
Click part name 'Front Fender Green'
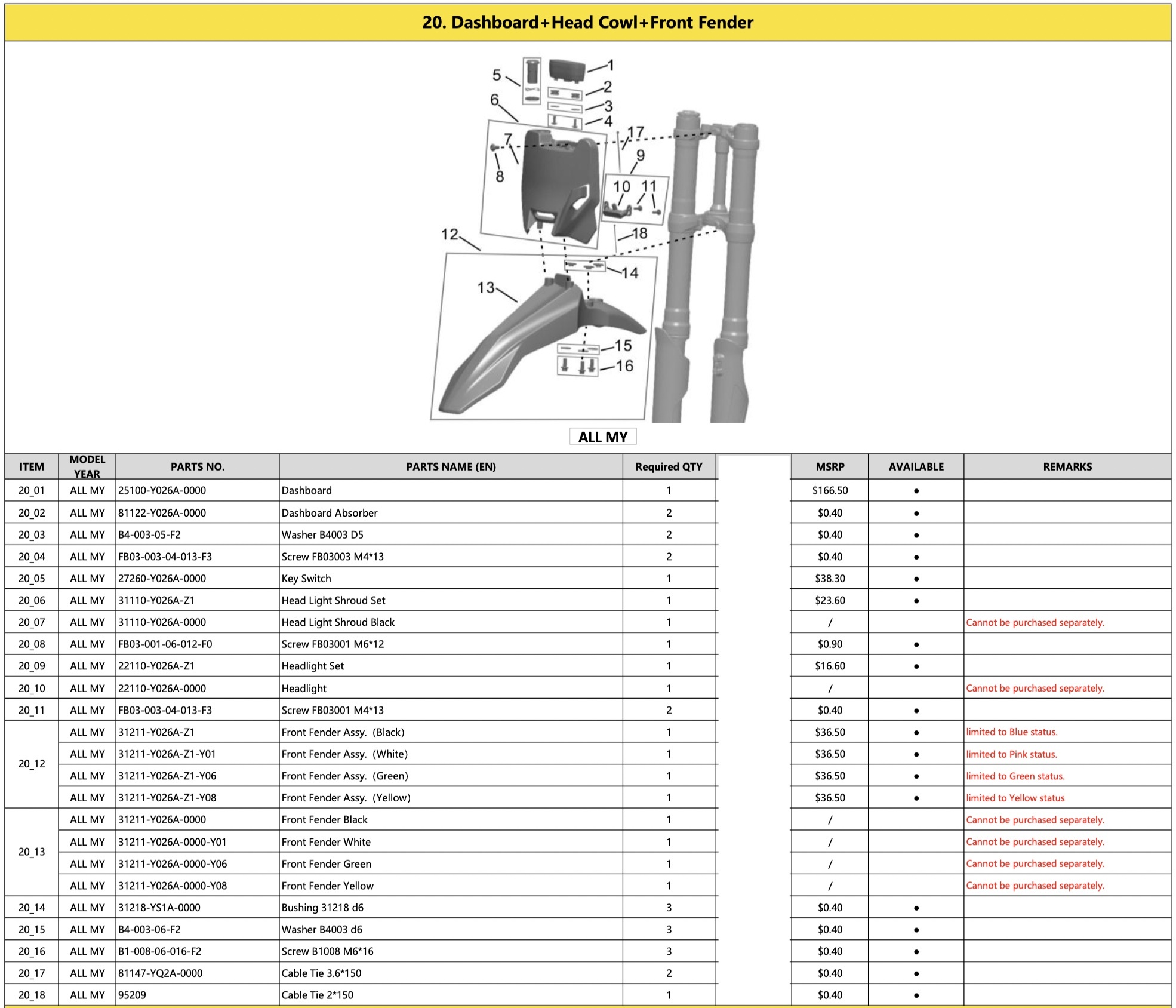click(326, 863)
